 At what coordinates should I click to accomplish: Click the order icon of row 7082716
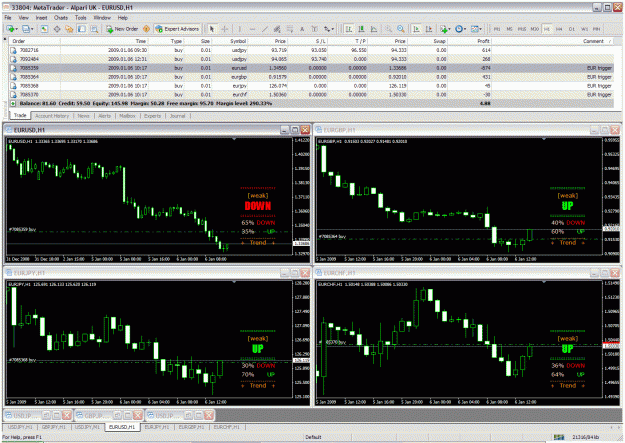13,50
